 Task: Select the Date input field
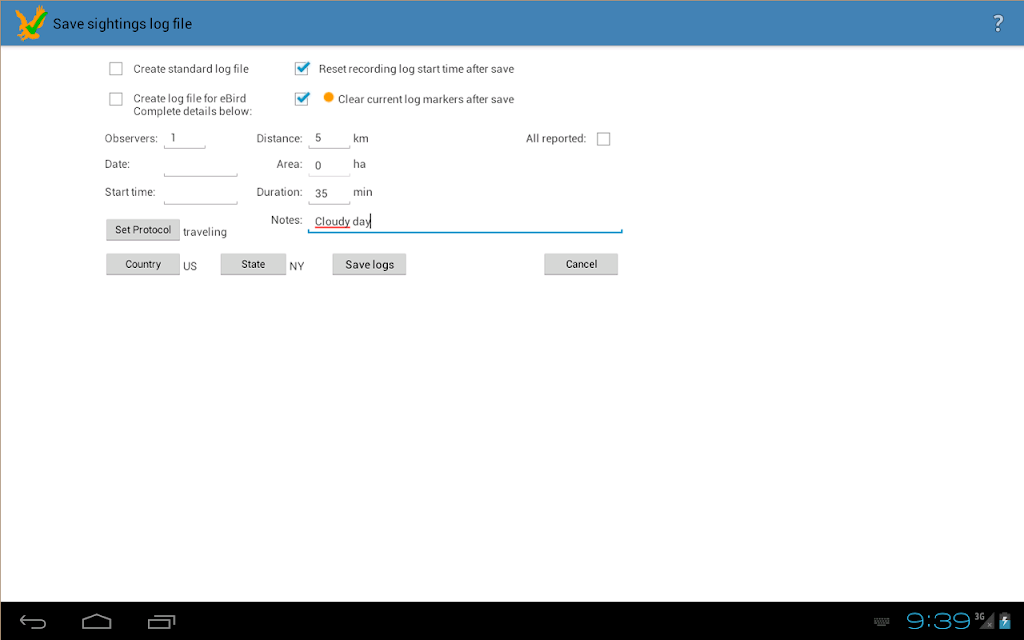pyautogui.click(x=200, y=166)
